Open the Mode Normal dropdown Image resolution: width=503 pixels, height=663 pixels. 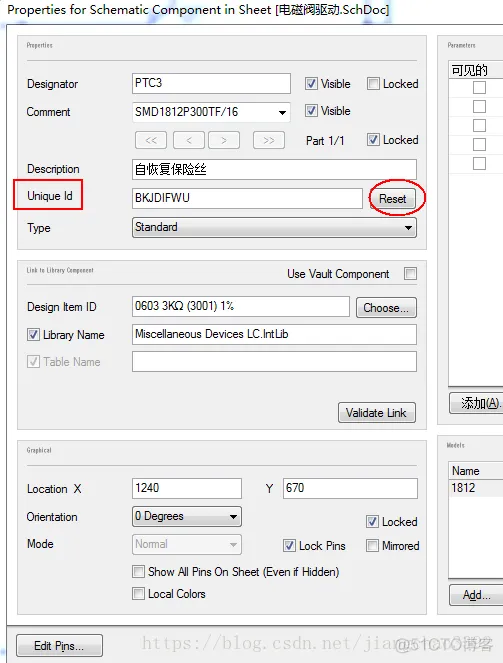187,544
